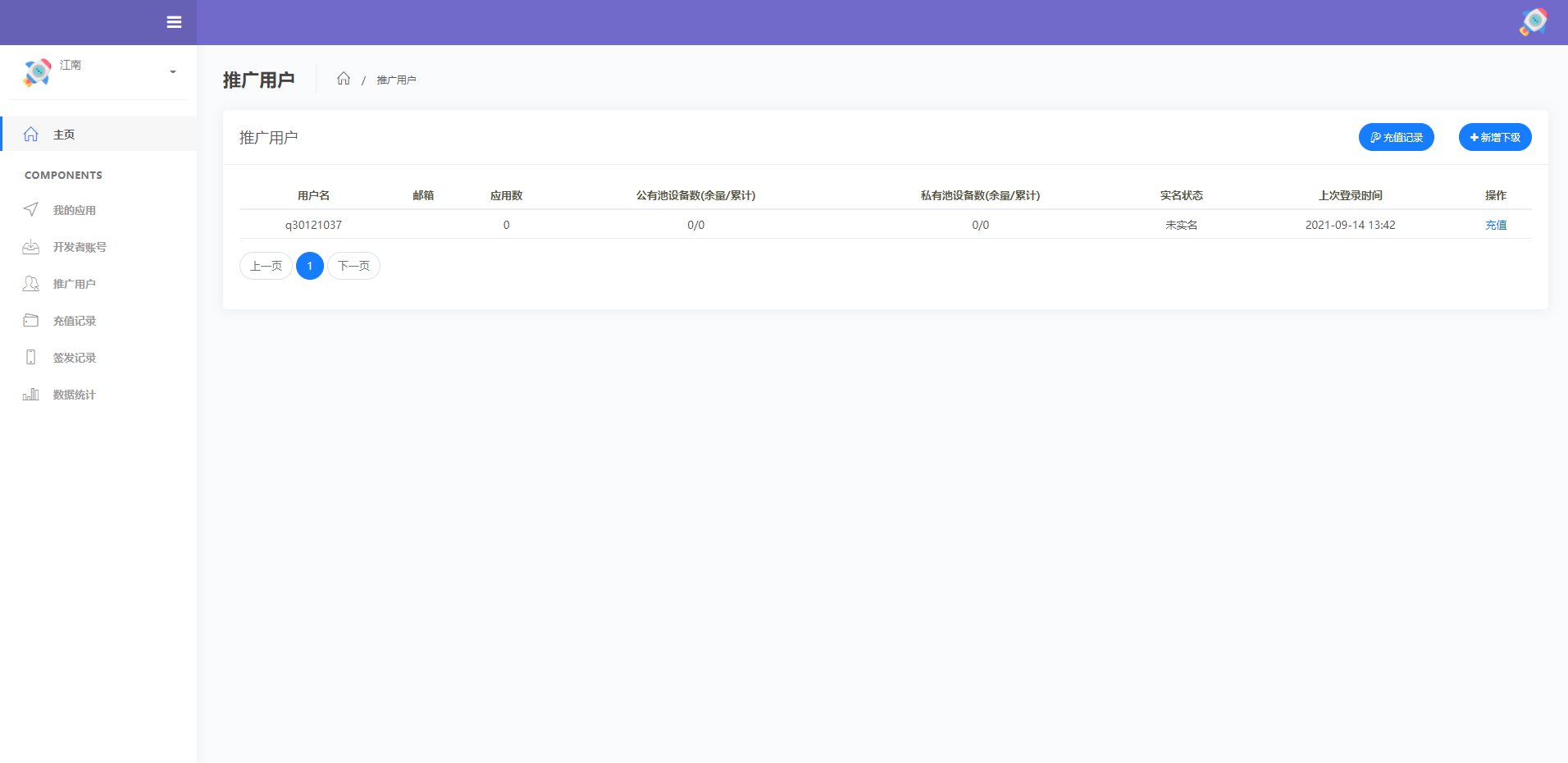Click the 推广用户 sidebar icon

click(30, 284)
